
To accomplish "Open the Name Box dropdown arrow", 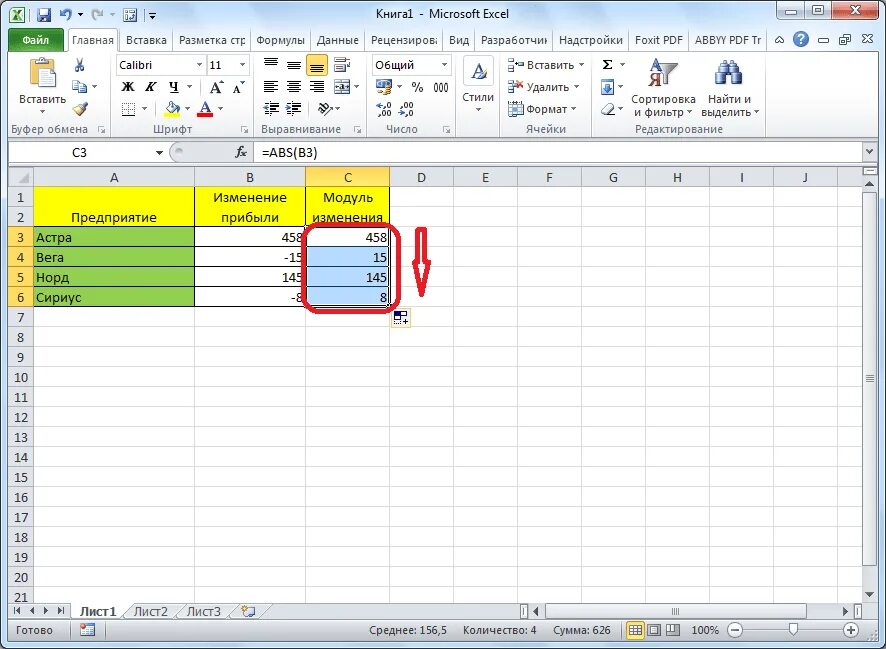I will coord(159,153).
